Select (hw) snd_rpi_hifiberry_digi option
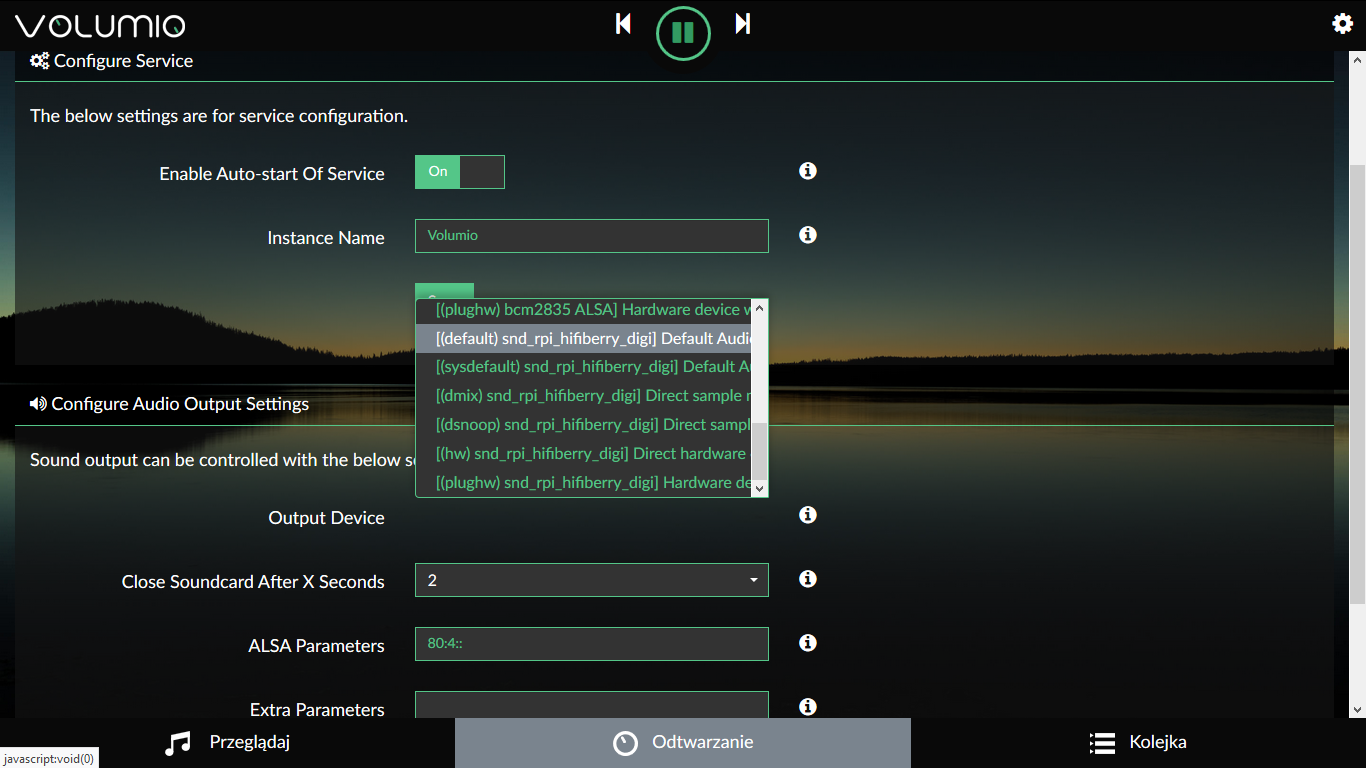This screenshot has width=1366, height=768. point(583,454)
